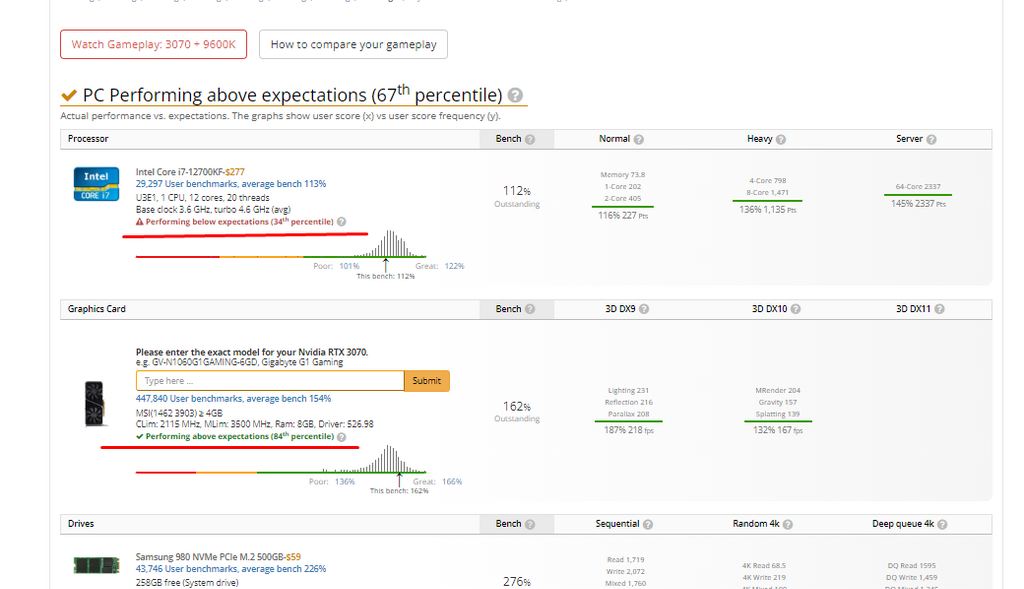Click the 145% 2337 Pts server result

coord(918,204)
